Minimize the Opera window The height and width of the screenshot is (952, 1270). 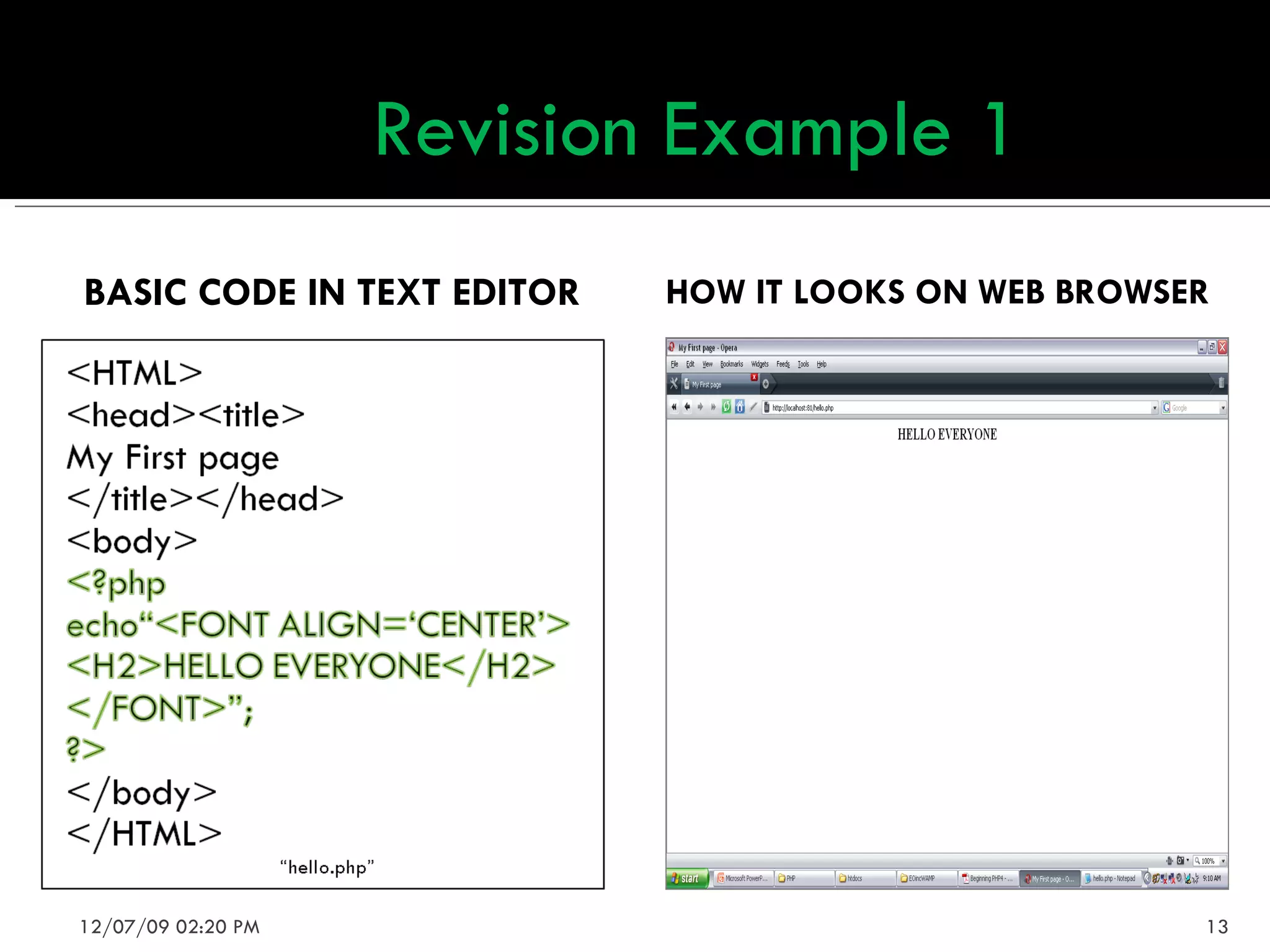tap(1202, 347)
